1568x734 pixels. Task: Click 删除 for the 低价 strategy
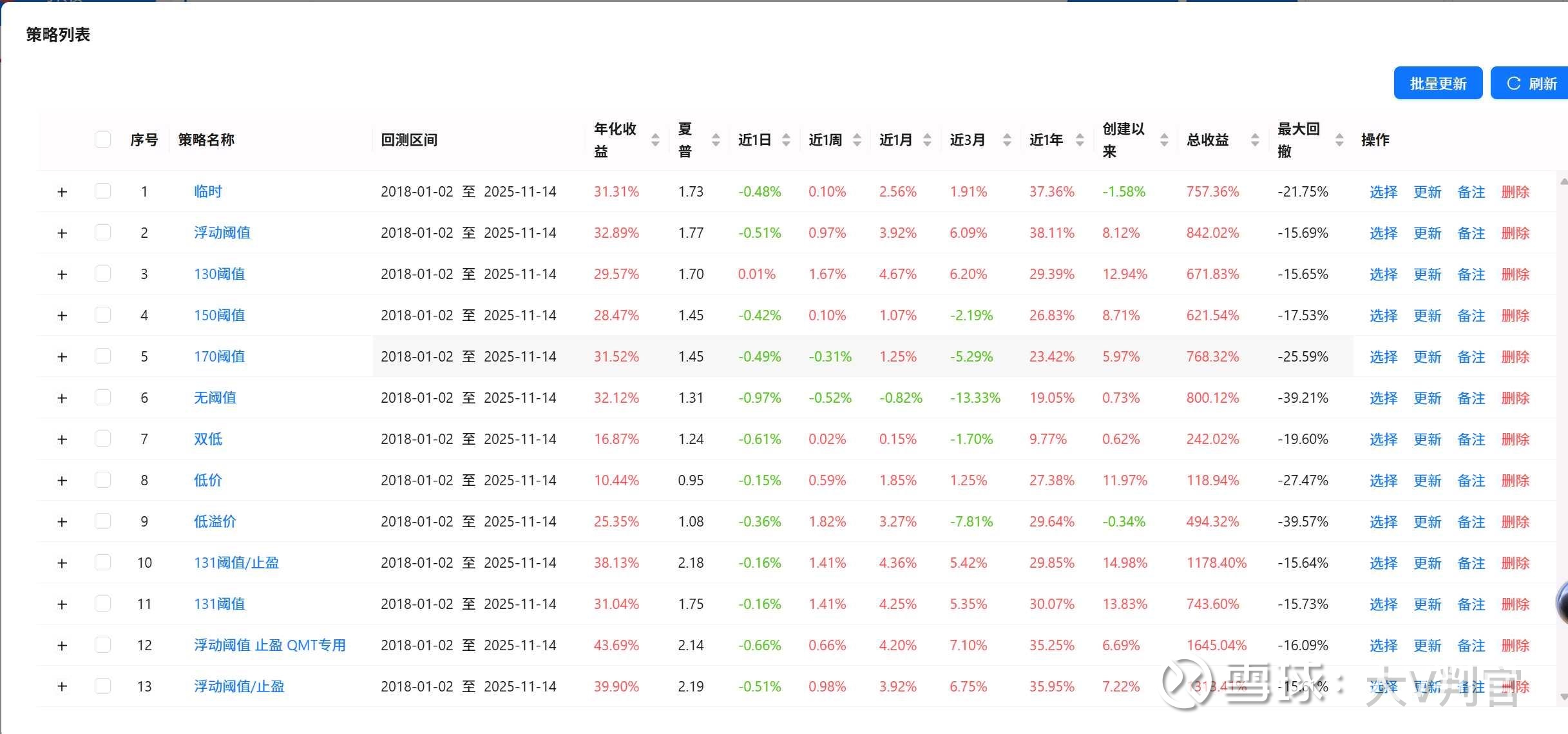click(1515, 481)
